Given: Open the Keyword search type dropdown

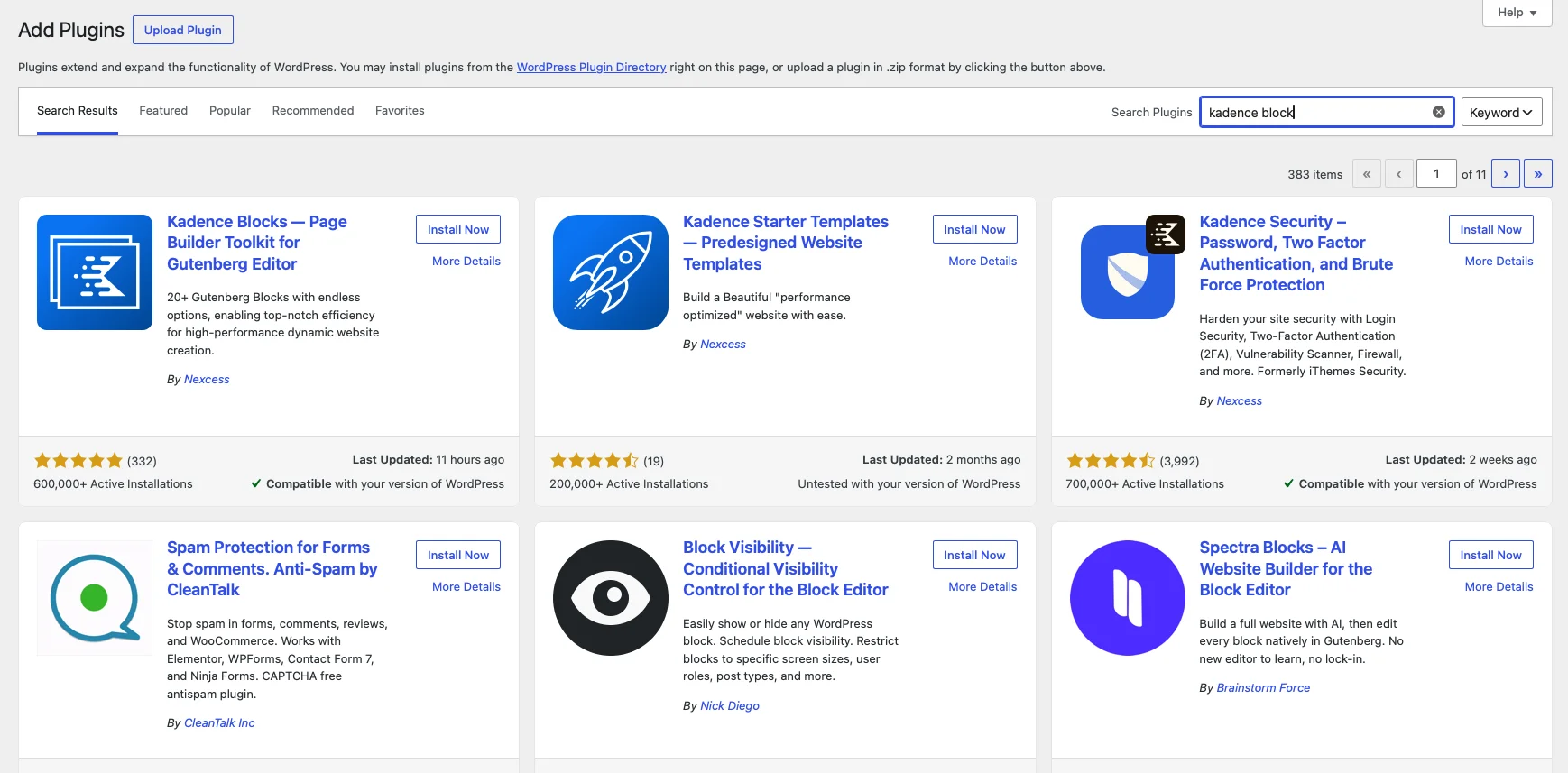Looking at the screenshot, I should (1501, 112).
